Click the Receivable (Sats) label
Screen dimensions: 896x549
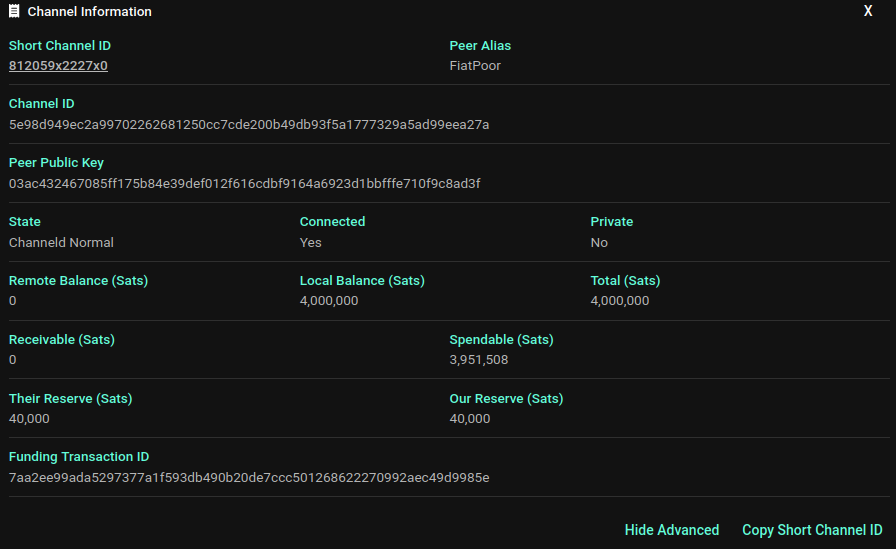point(62,340)
